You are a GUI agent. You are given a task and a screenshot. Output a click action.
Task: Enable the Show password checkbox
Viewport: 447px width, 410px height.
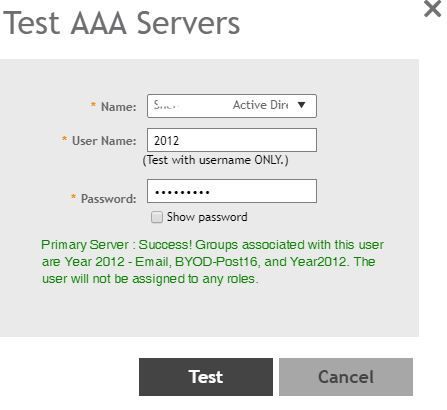[x=157, y=217]
